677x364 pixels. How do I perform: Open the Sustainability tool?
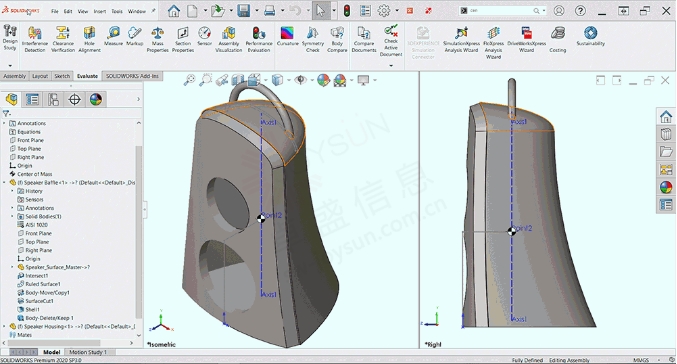pyautogui.click(x=590, y=36)
